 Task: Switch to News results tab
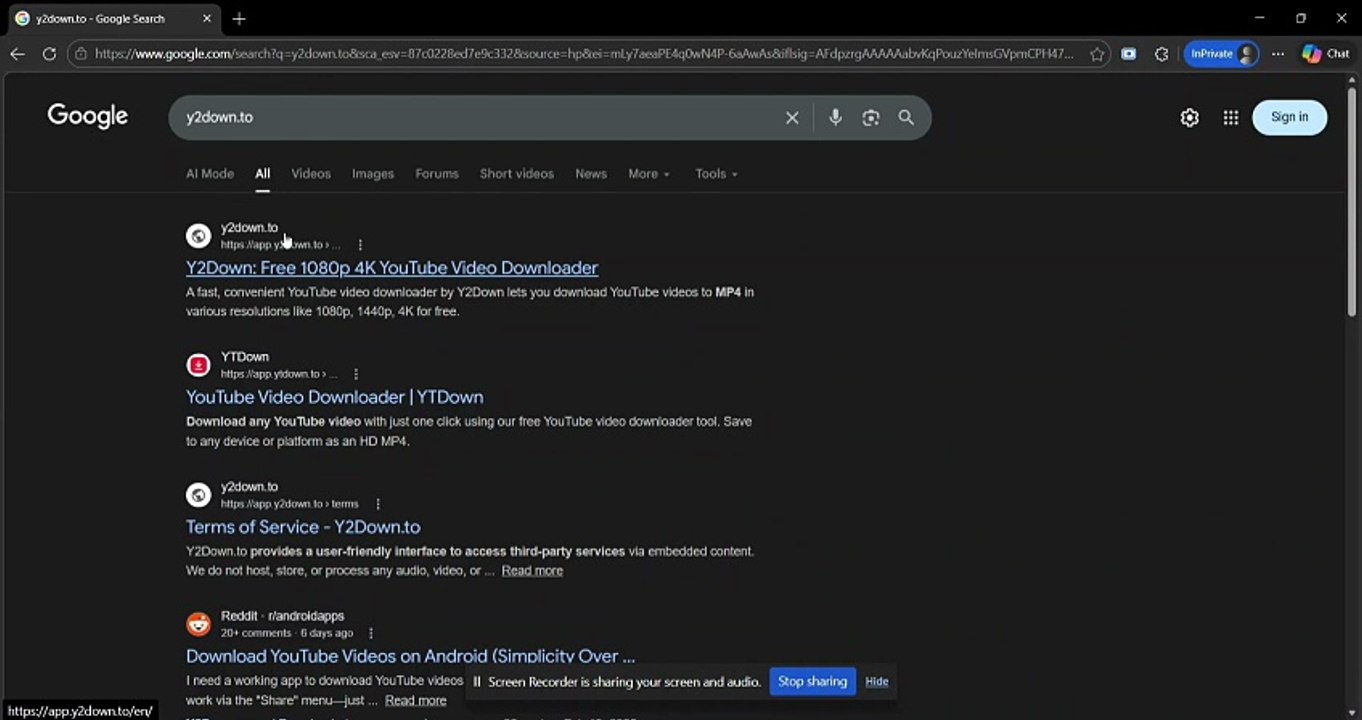coord(591,174)
